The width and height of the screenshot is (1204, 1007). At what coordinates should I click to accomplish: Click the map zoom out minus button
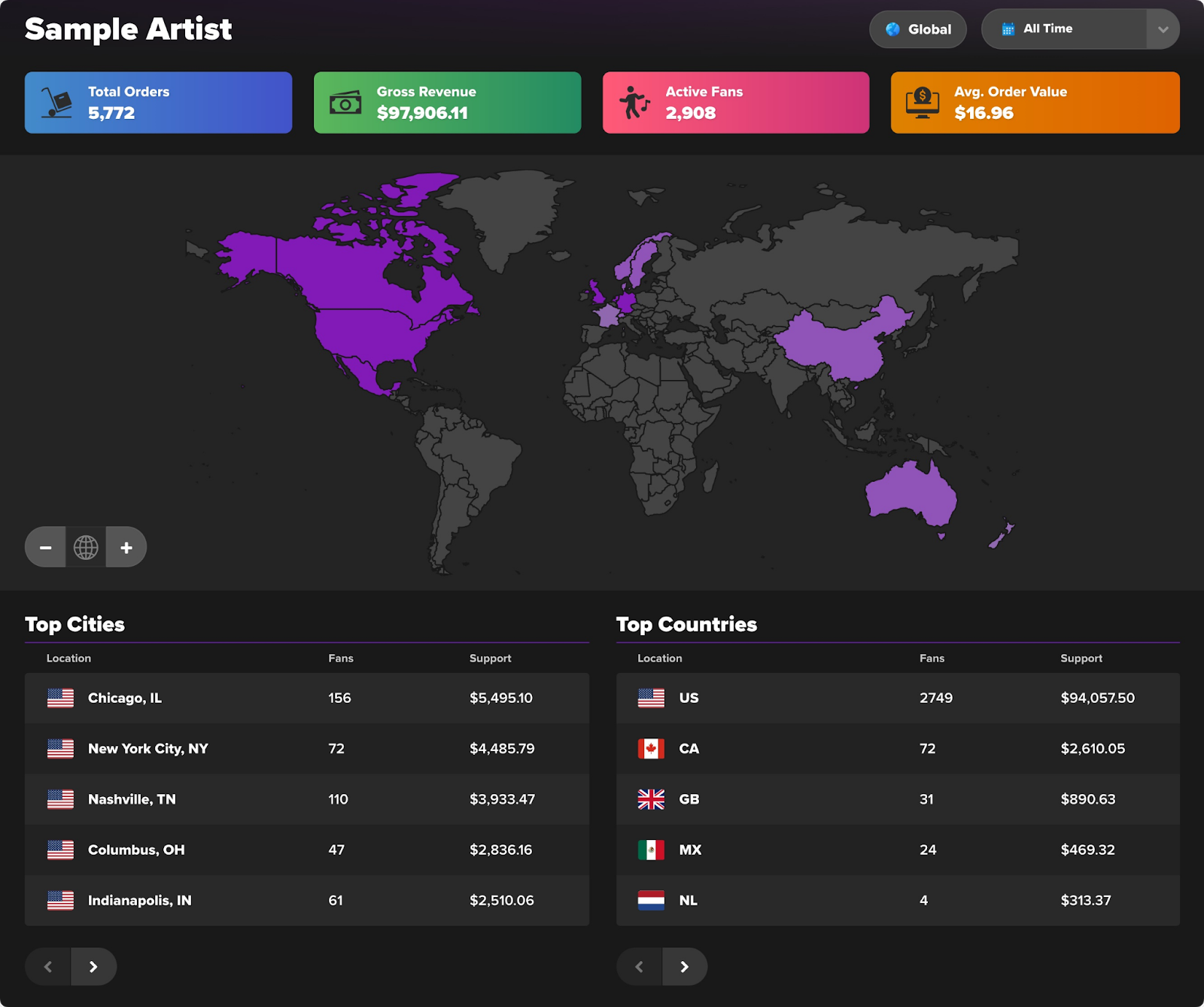coord(45,547)
